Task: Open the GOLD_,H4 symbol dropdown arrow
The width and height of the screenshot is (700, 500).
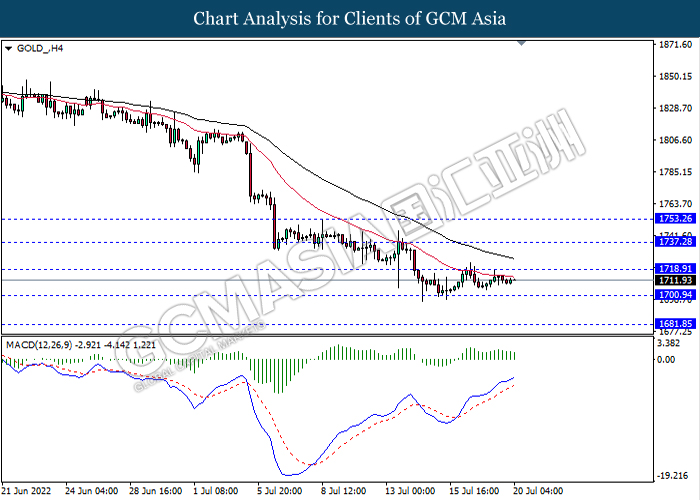Action: (8, 49)
